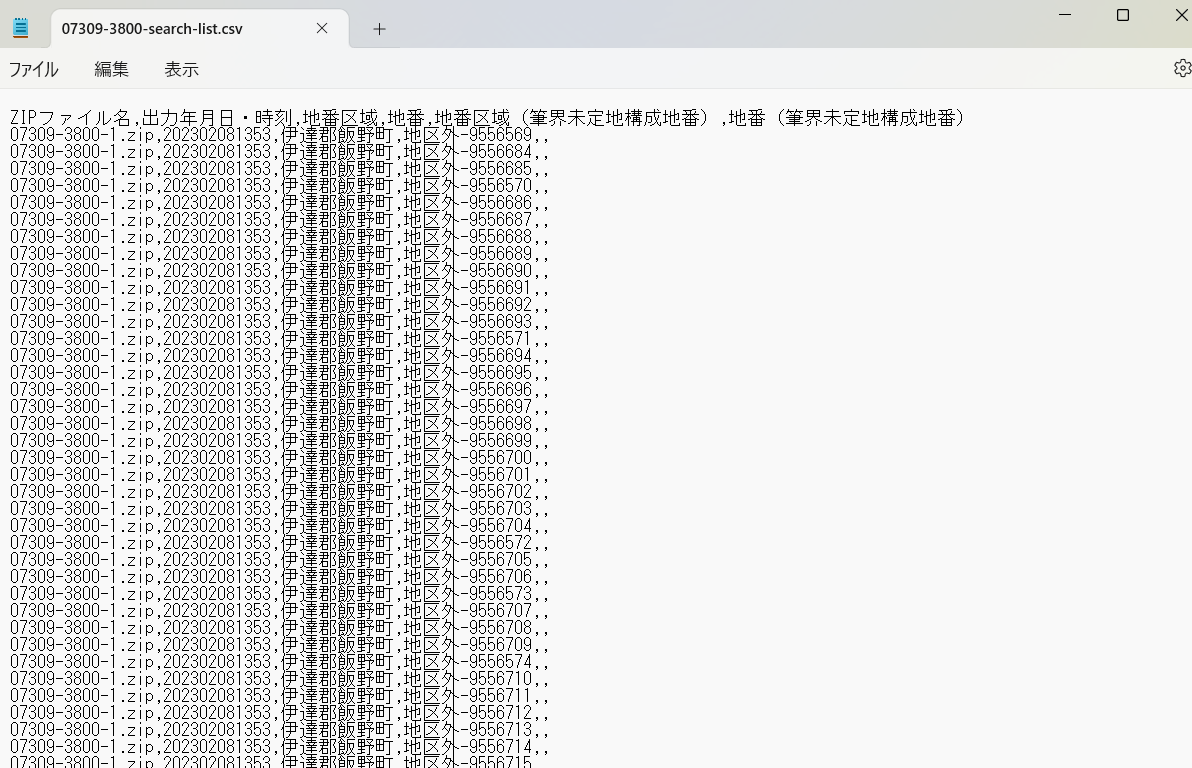Click the line ending with 地区外-9556707
The image size is (1192, 768).
(279, 611)
